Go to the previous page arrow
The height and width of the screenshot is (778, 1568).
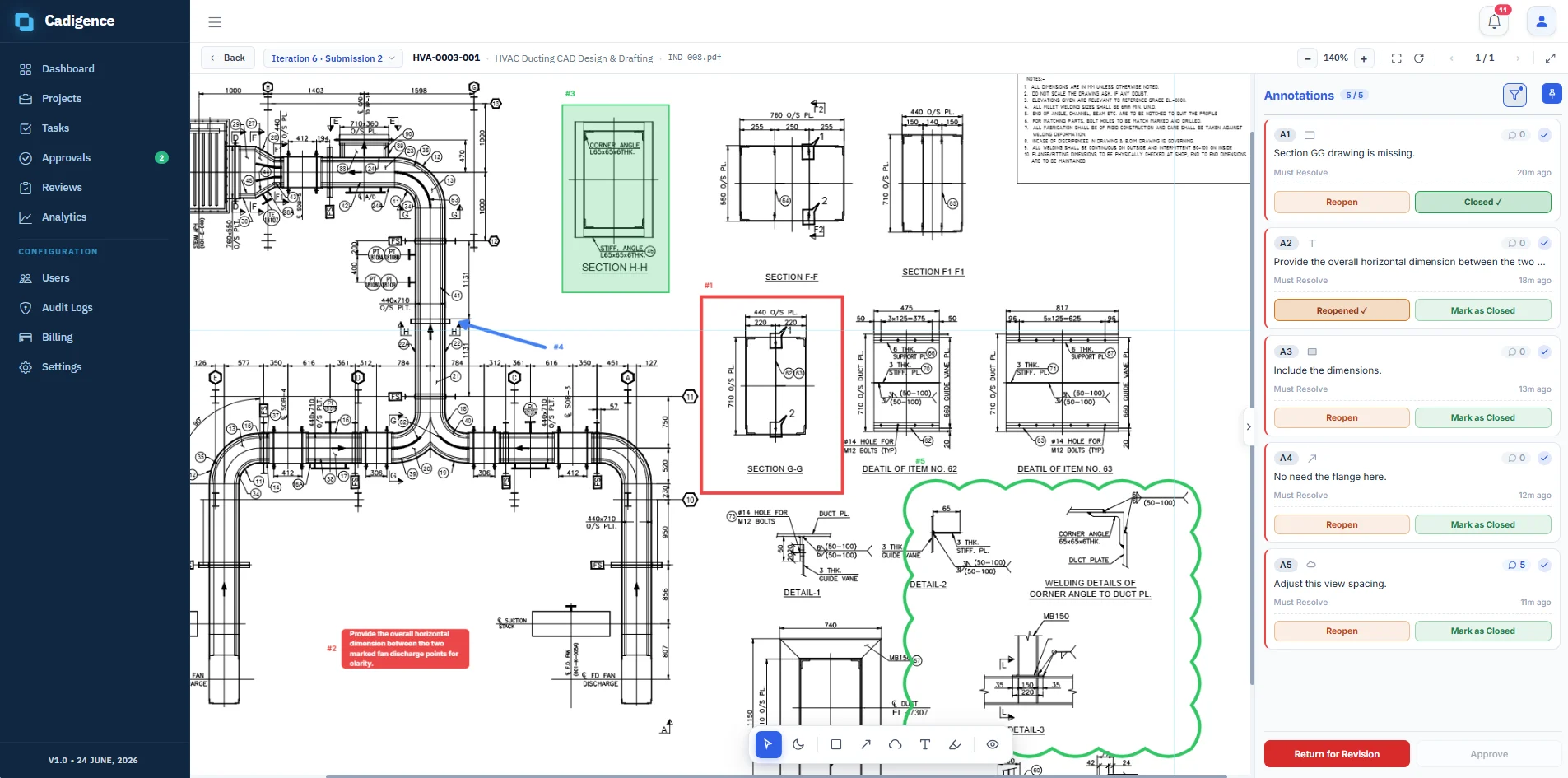pyautogui.click(x=1452, y=58)
